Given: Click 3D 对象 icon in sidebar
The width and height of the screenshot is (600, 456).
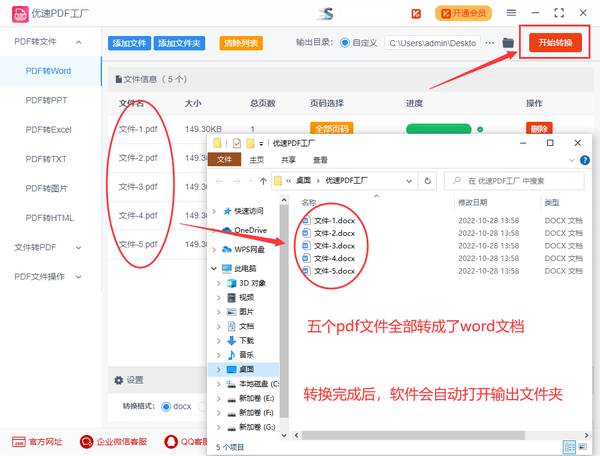Looking at the screenshot, I should point(231,283).
